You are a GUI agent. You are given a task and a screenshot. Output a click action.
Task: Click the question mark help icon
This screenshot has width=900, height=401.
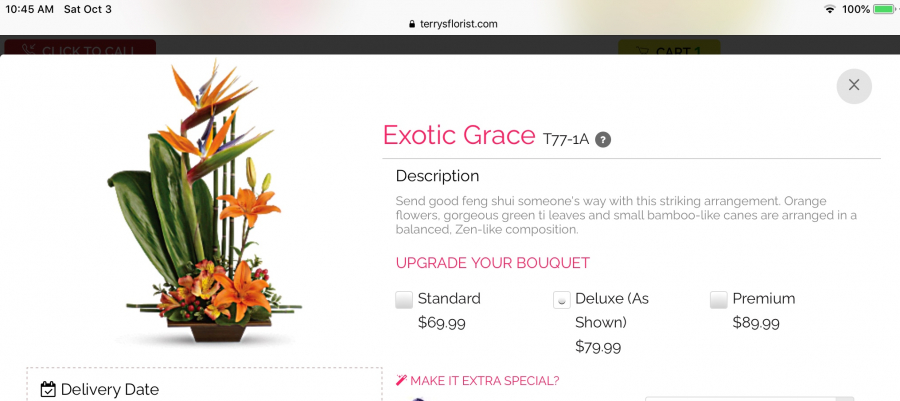click(603, 139)
